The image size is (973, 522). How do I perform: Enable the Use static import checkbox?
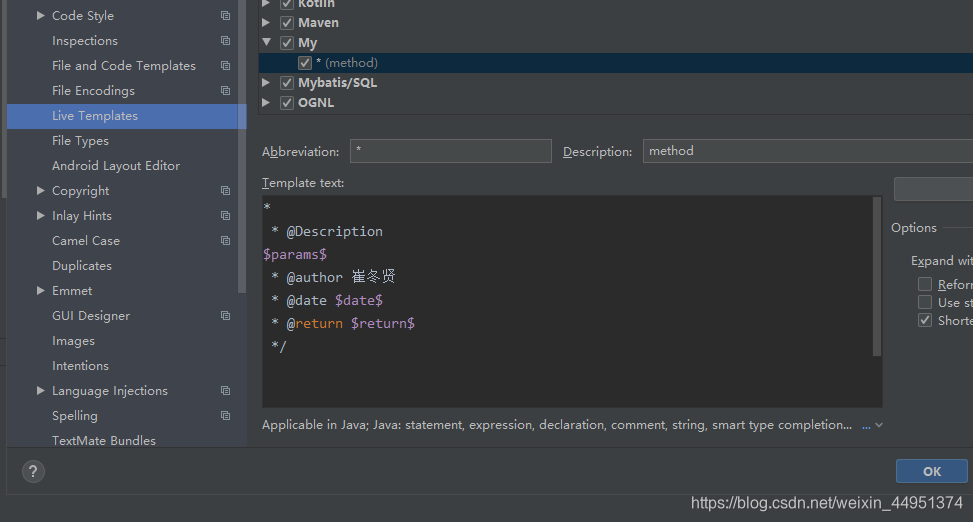[925, 302]
